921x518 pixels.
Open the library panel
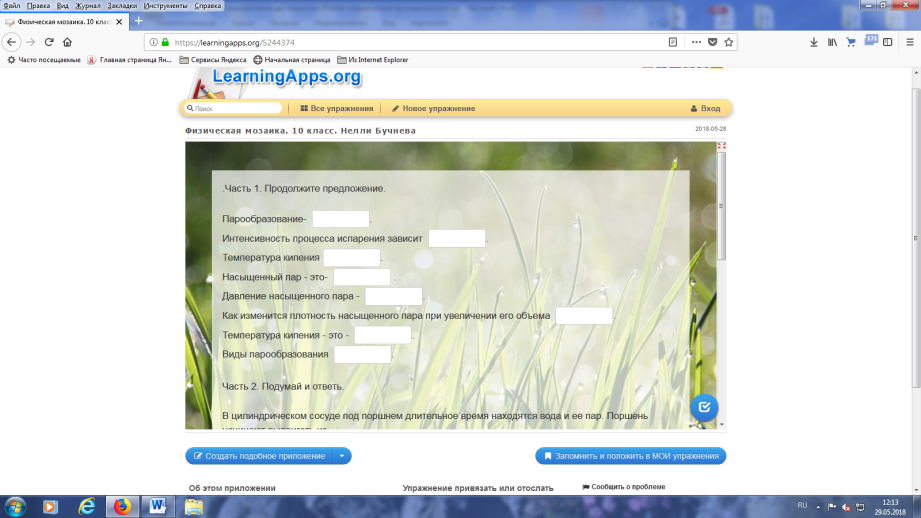tap(832, 42)
